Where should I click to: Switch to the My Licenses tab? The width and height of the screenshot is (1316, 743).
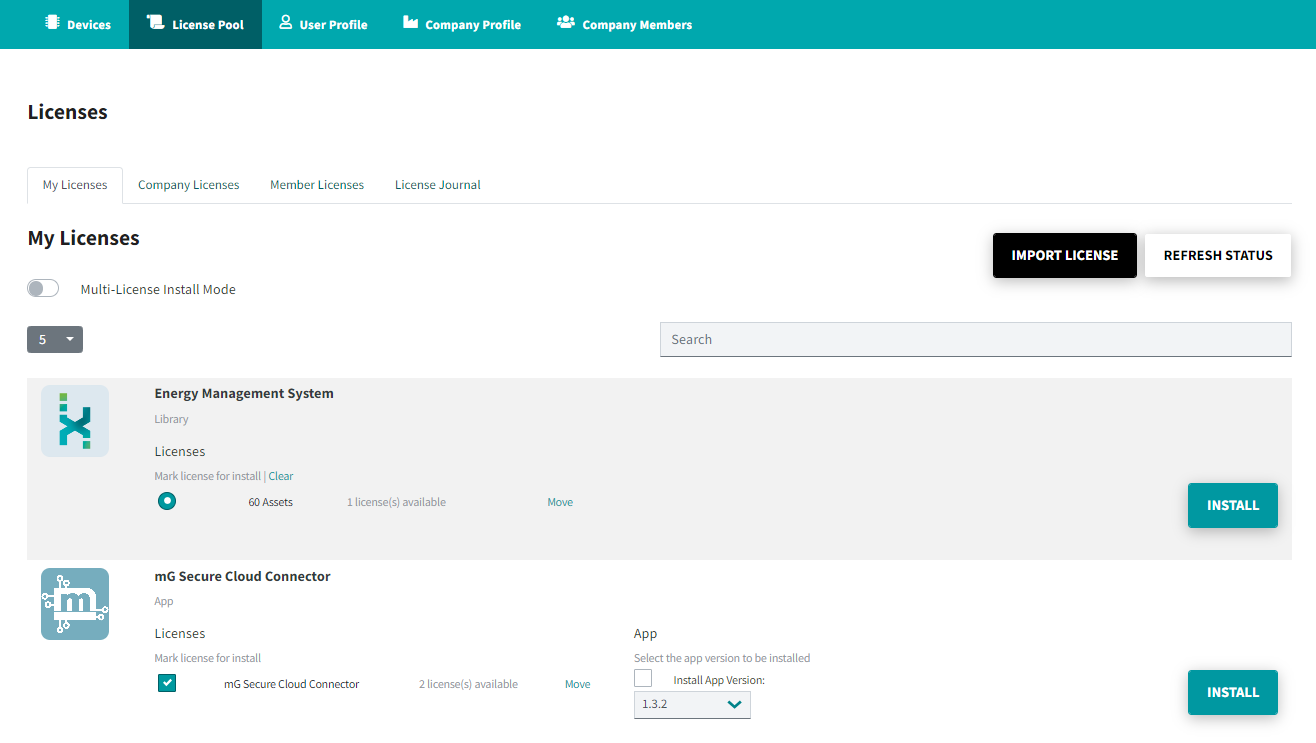(x=75, y=185)
